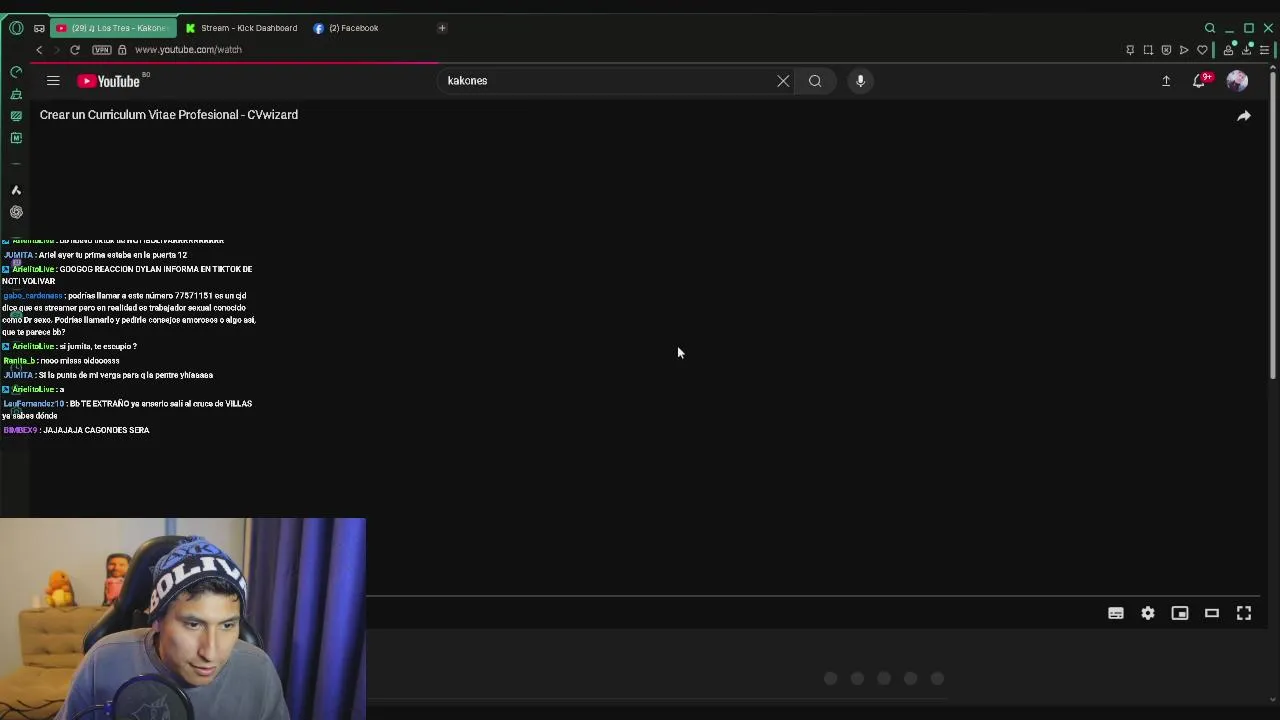Screen dimensions: 1280x720
Task: Open ChatGPT in the sidebar
Action: point(16,212)
